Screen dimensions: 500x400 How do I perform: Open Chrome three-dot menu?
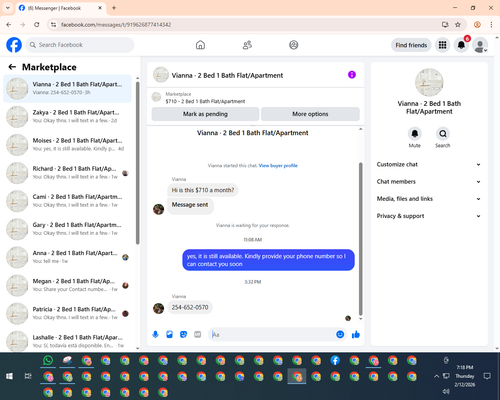(491, 25)
